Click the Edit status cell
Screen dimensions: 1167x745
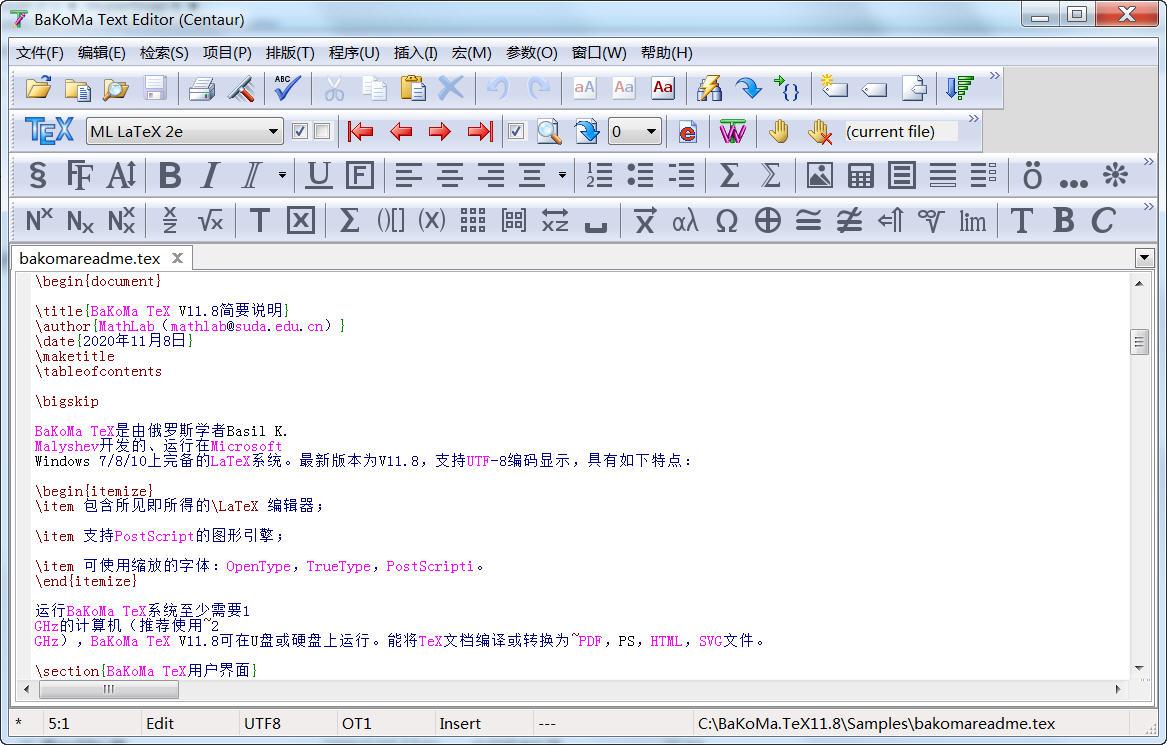coord(189,723)
